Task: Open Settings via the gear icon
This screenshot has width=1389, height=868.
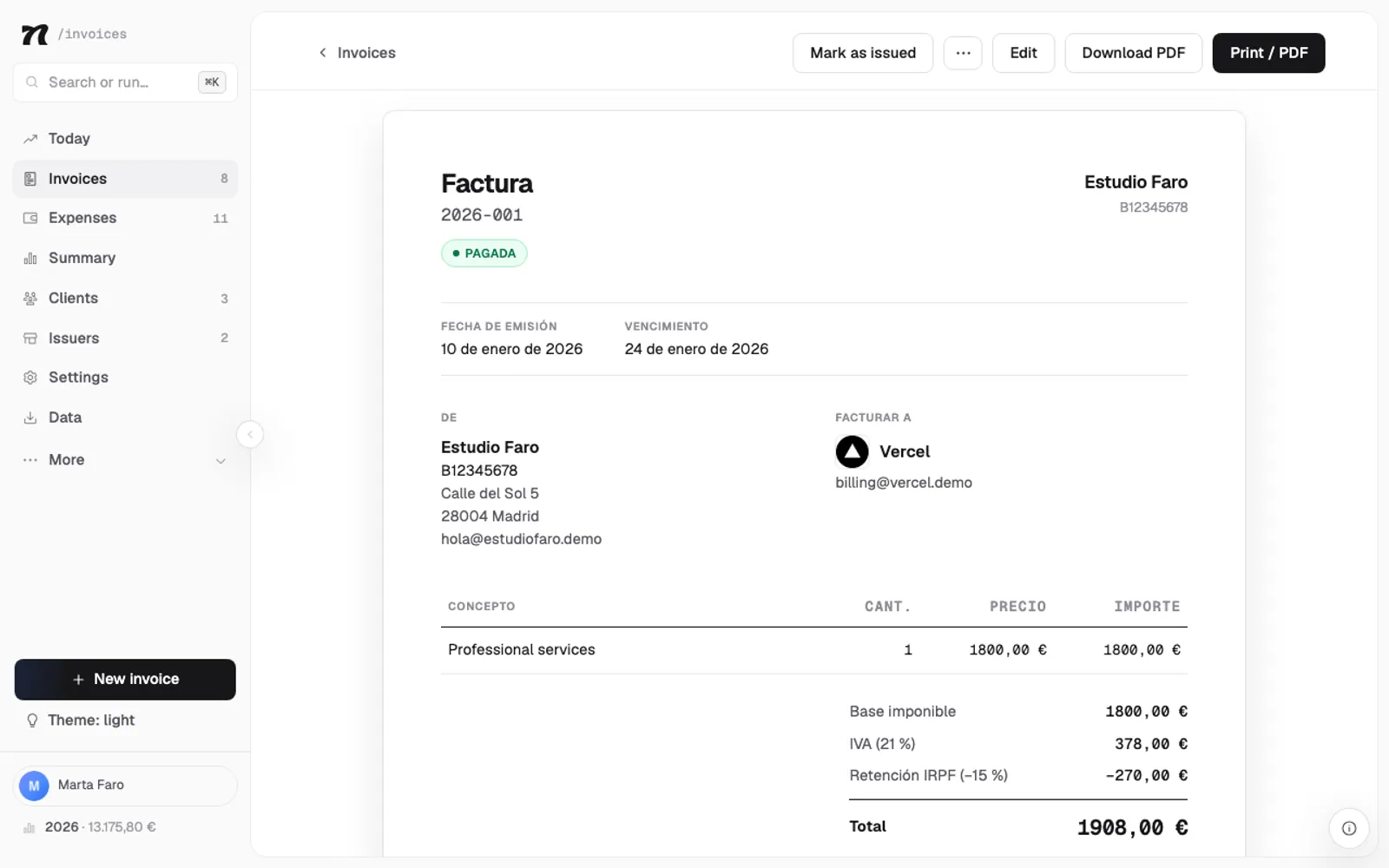Action: click(x=30, y=378)
